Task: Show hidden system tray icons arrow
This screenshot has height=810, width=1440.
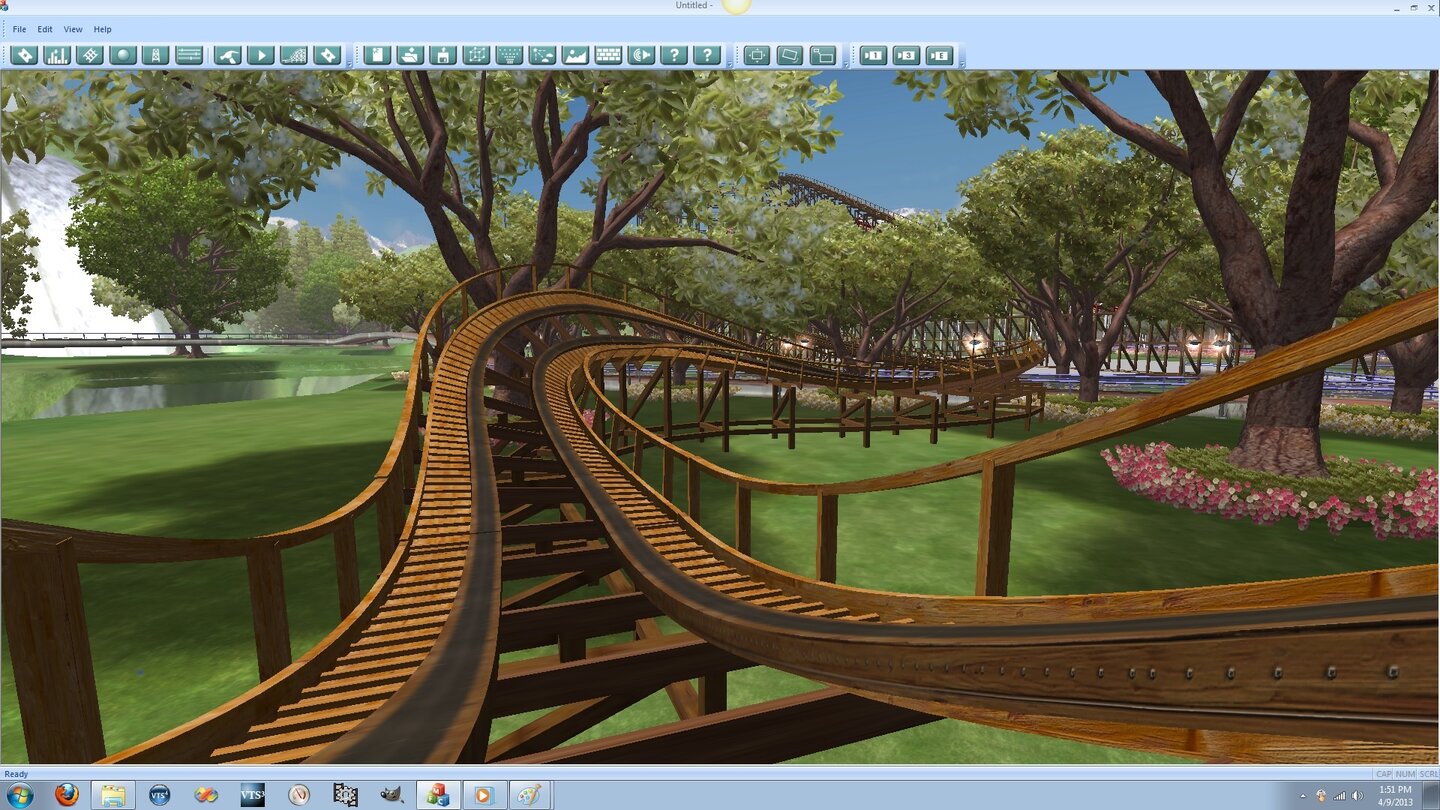Action: pos(1302,796)
